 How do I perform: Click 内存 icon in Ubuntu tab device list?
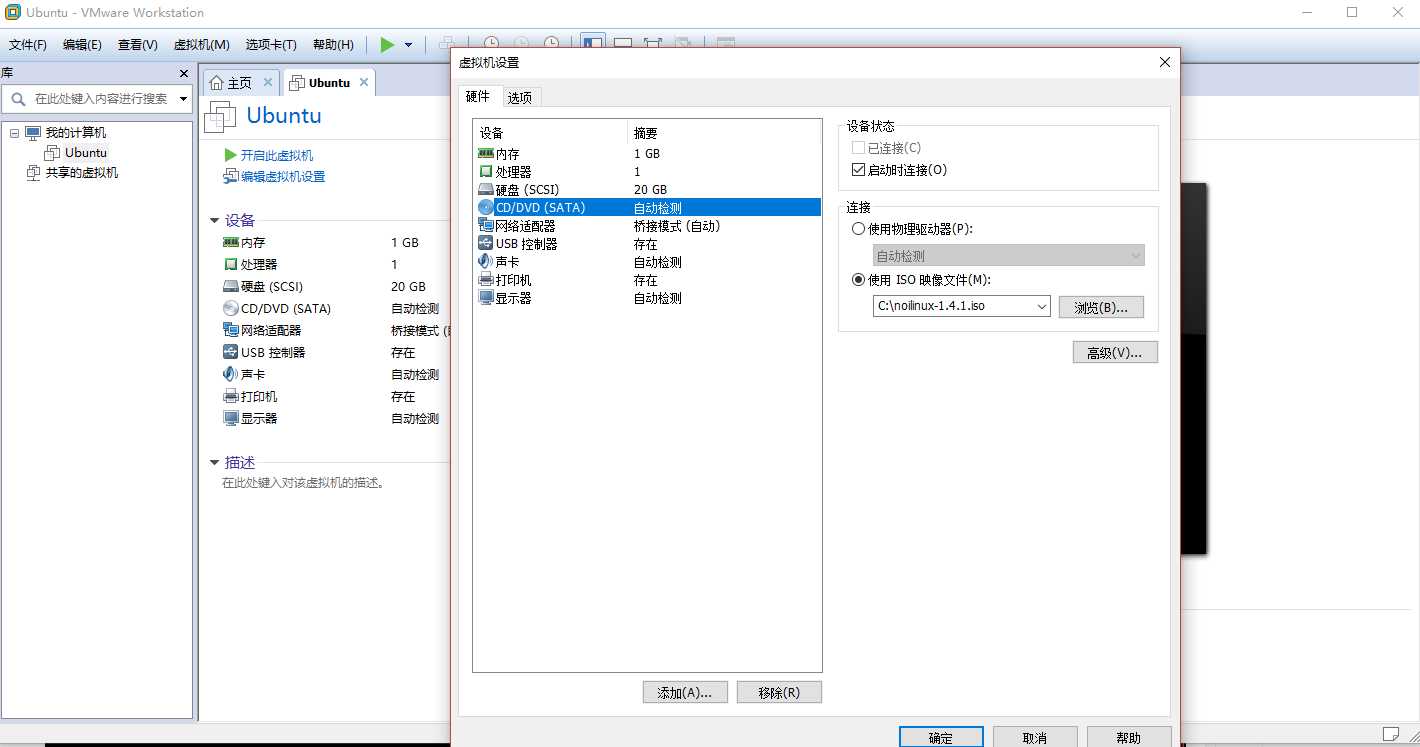click(x=231, y=242)
